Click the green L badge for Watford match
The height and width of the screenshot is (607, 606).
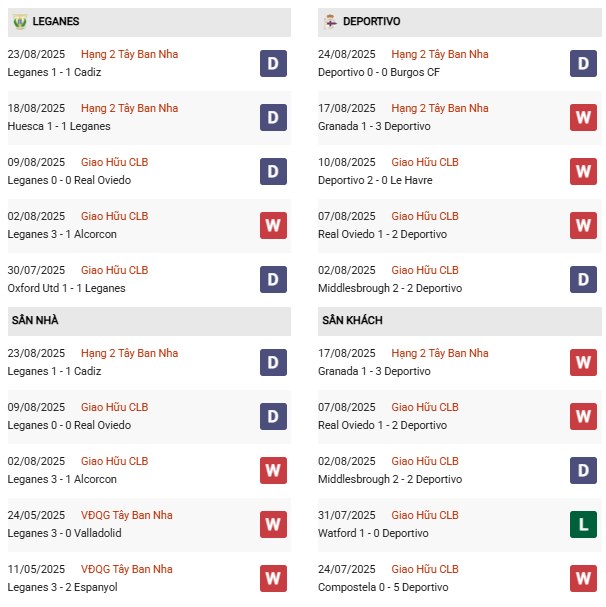tap(584, 524)
